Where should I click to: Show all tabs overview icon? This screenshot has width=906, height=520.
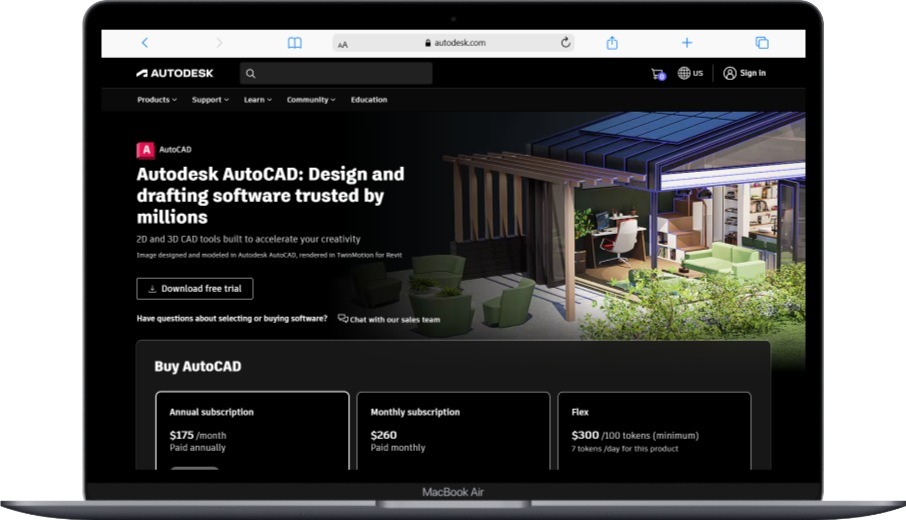coord(762,43)
